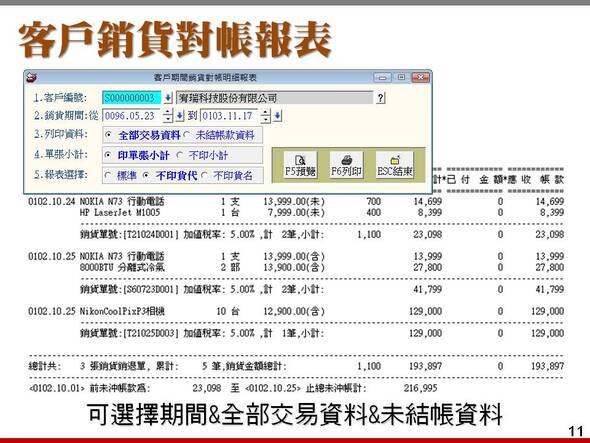Click the 3.列印資料 label
Image resolution: width=590 pixels, height=443 pixels.
[60, 134]
